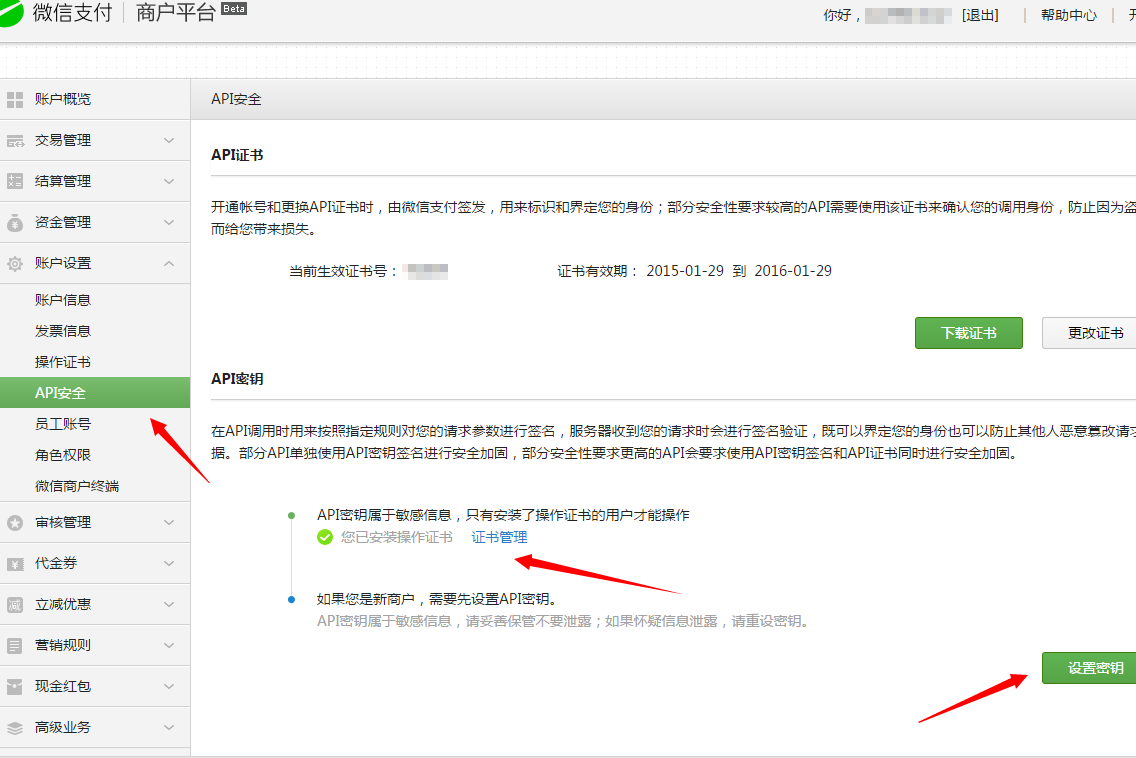Click the 账户设置 gear icon
Image resolution: width=1136 pixels, height=758 pixels.
[x=15, y=264]
